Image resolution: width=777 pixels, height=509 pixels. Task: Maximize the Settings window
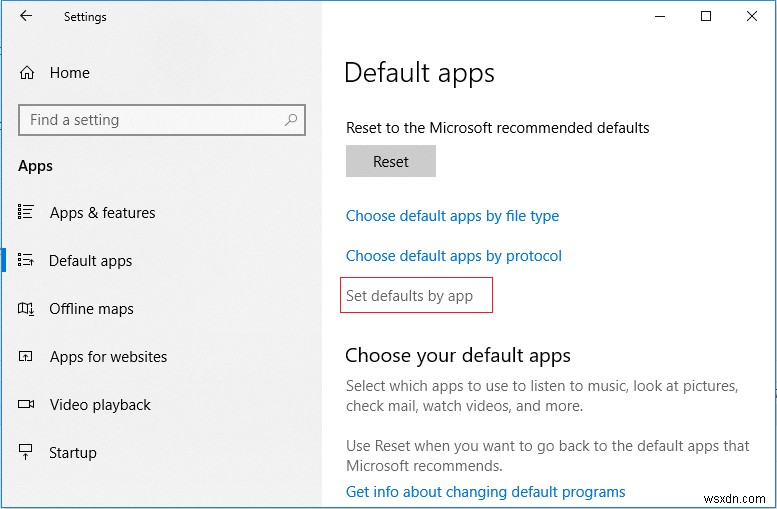click(706, 16)
